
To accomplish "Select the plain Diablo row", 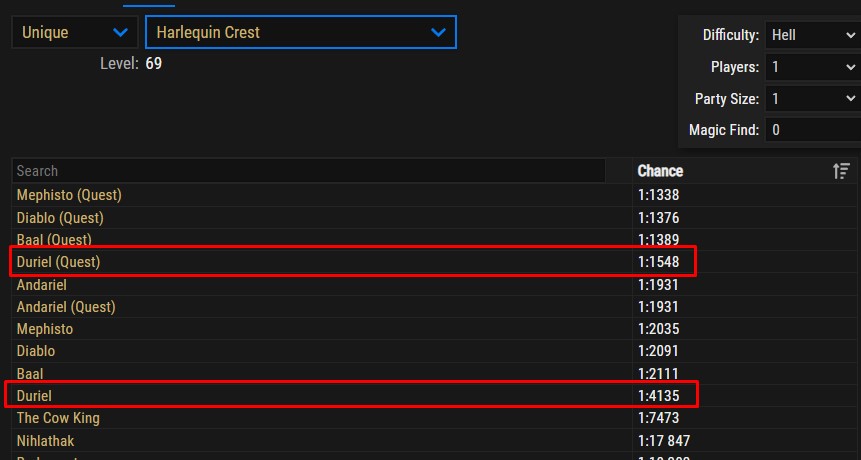I will (434, 351).
